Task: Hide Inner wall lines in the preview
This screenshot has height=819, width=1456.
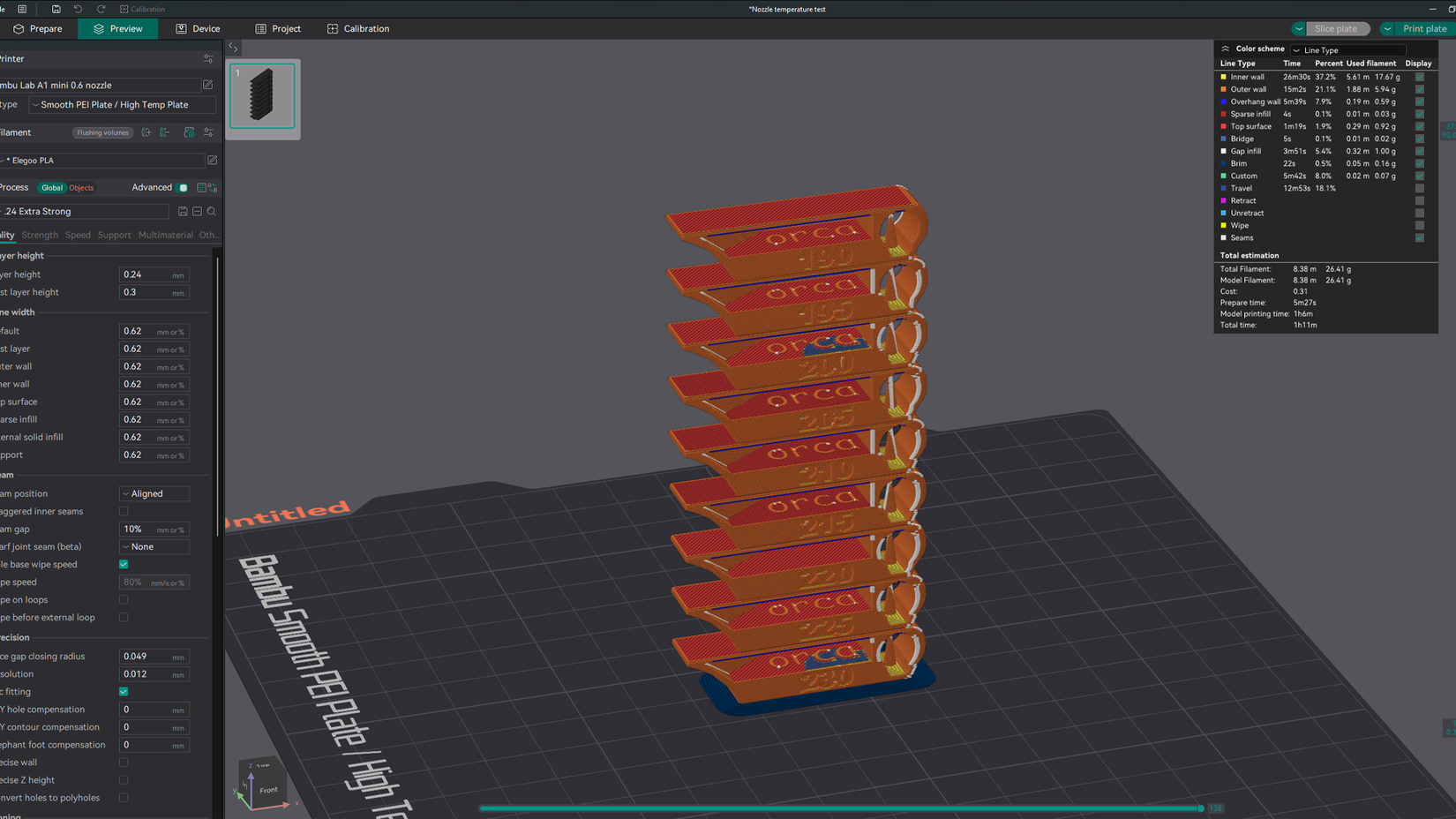Action: tap(1419, 77)
